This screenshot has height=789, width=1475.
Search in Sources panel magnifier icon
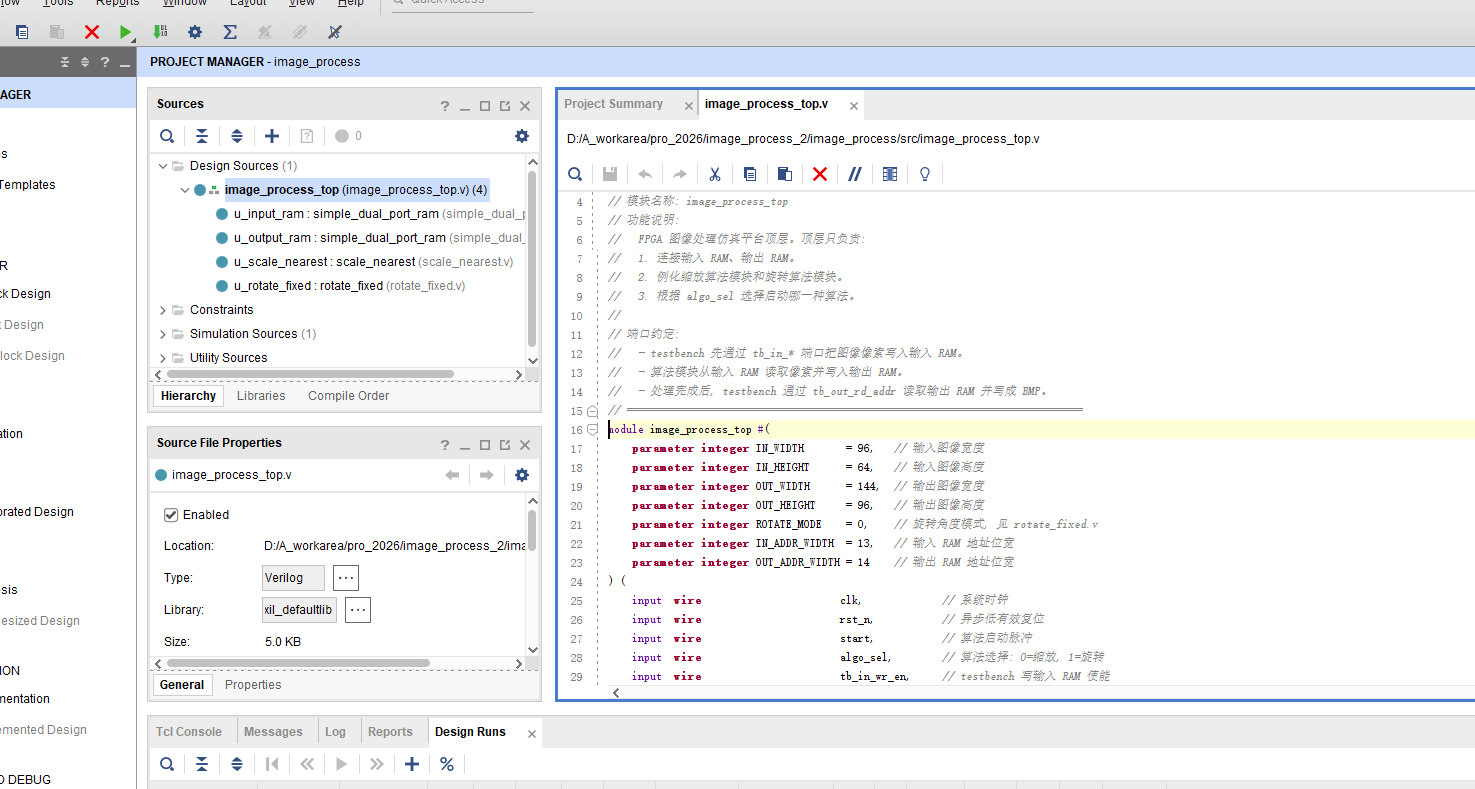click(x=168, y=136)
